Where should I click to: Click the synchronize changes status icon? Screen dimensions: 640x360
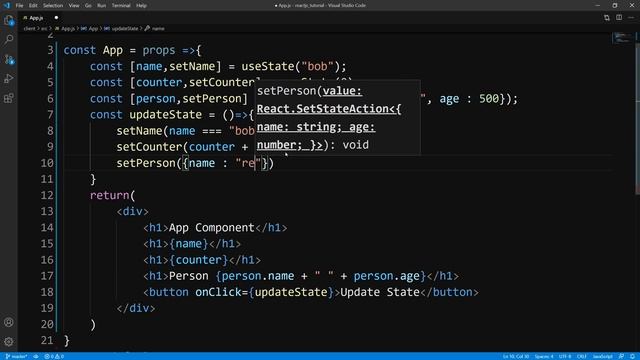[x=36, y=356]
